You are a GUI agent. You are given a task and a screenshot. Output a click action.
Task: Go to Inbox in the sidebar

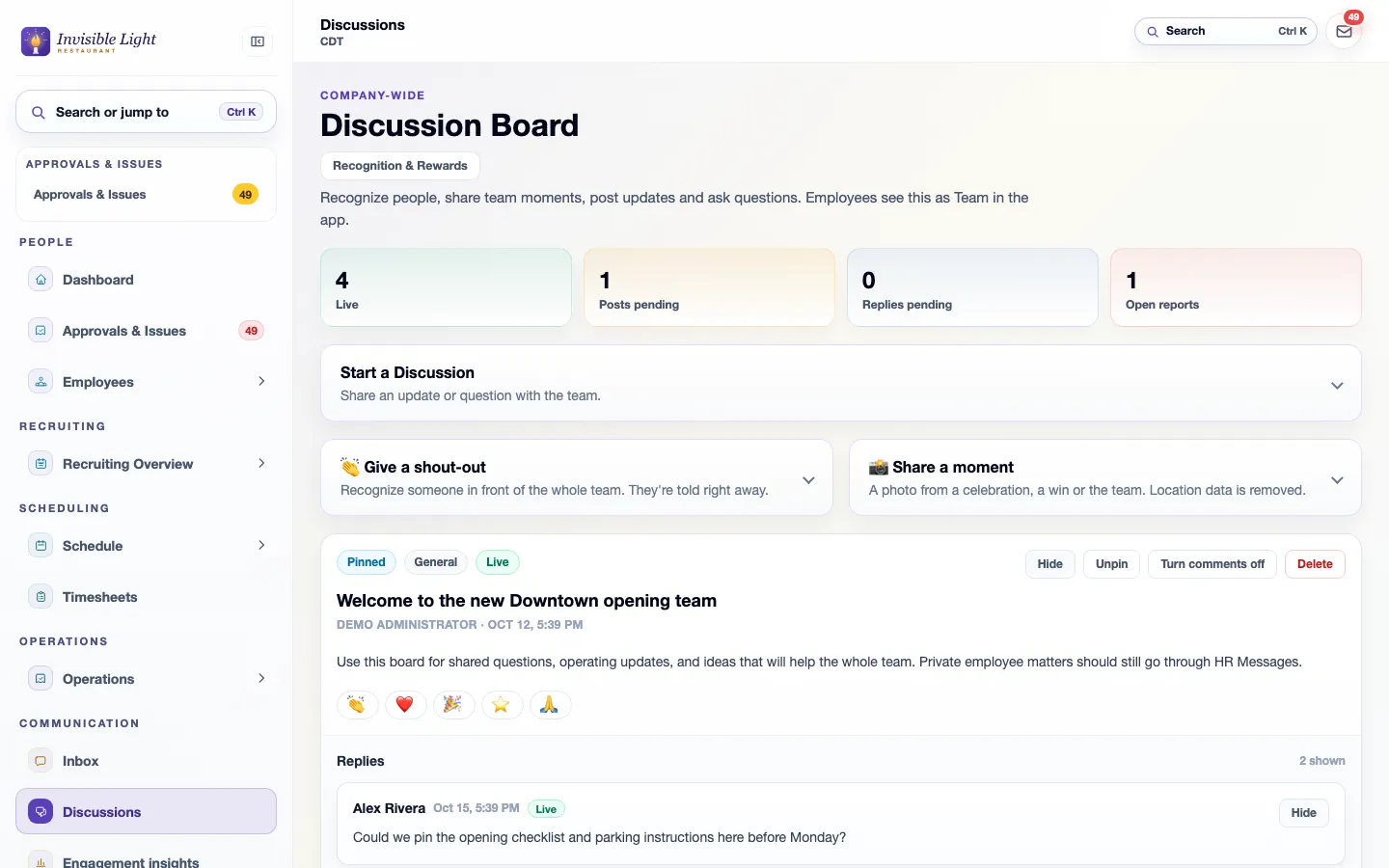[146, 761]
